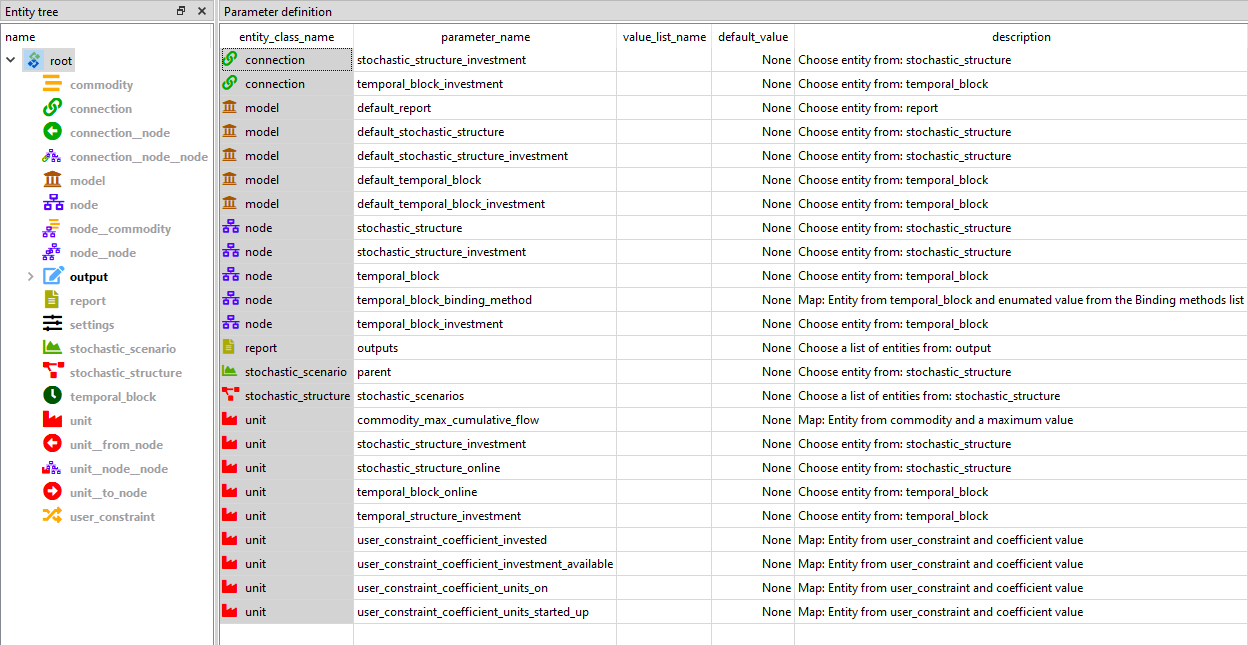Click the unit__from_node red arrow icon
Screen dimensions: 1248x645
[52, 445]
